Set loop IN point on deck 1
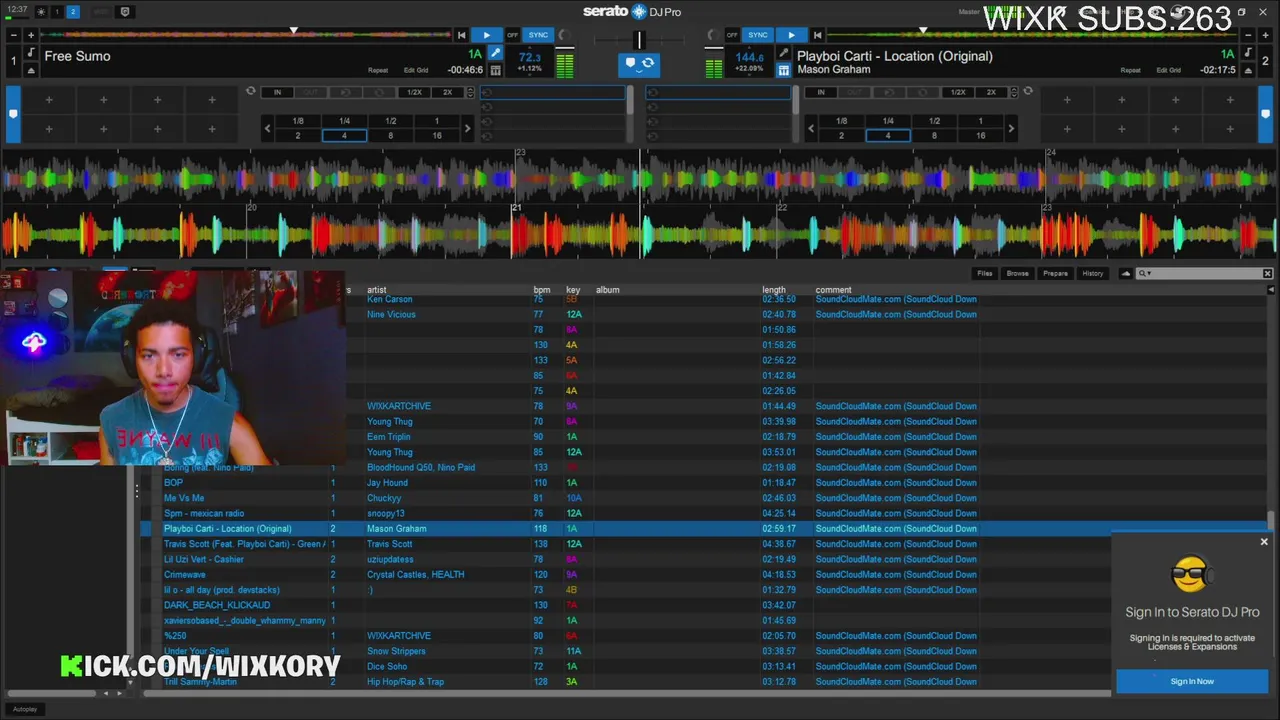Image resolution: width=1280 pixels, height=720 pixels. tap(277, 92)
